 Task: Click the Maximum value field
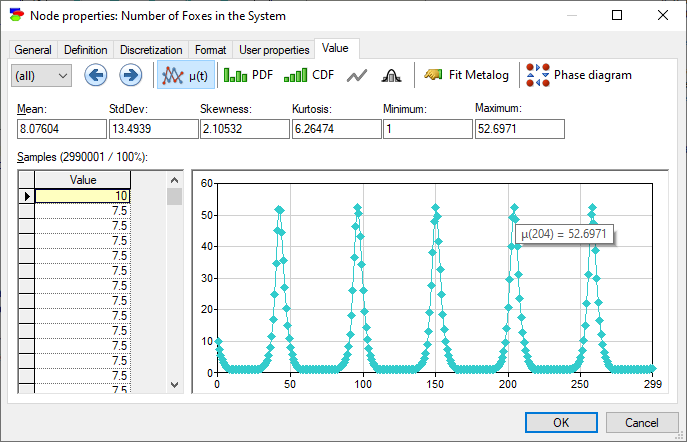tap(520, 129)
